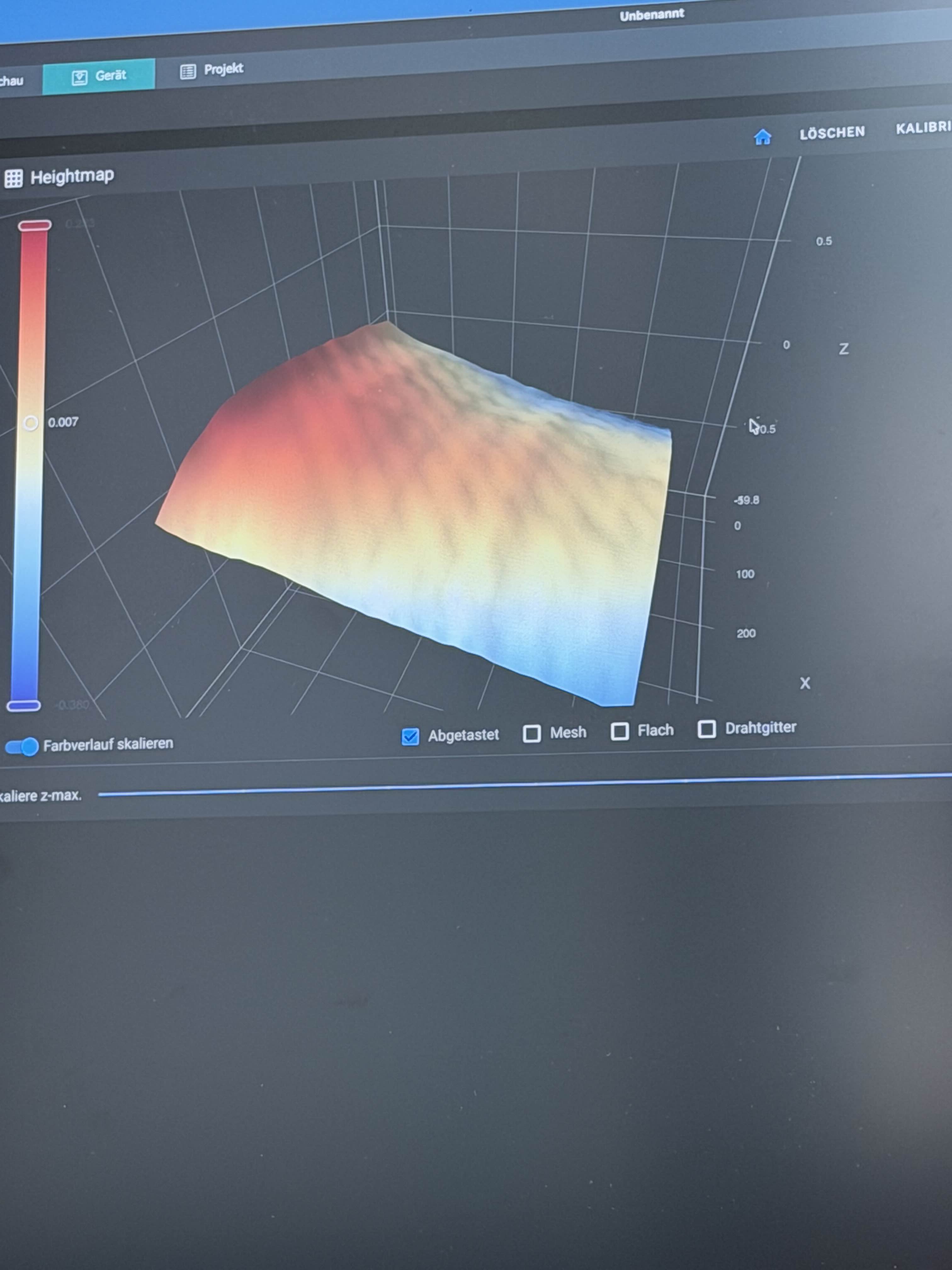Click the Gerät tab's printer icon
This screenshot has width=952, height=1270.
pos(79,77)
